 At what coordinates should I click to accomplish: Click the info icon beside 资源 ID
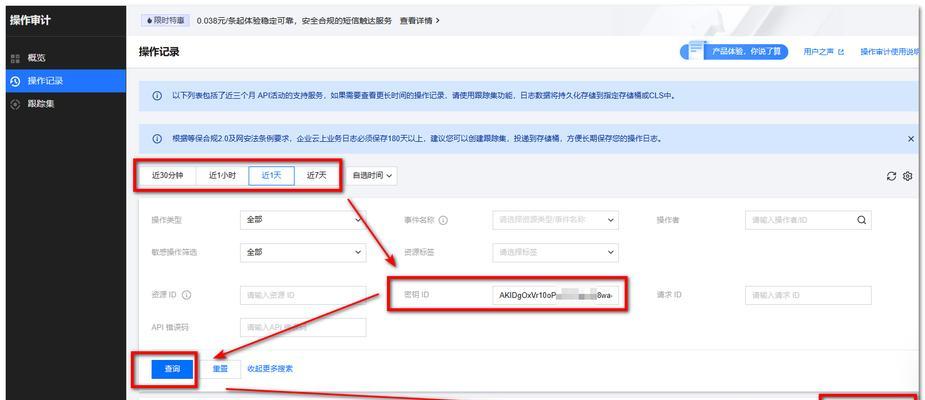(186, 295)
